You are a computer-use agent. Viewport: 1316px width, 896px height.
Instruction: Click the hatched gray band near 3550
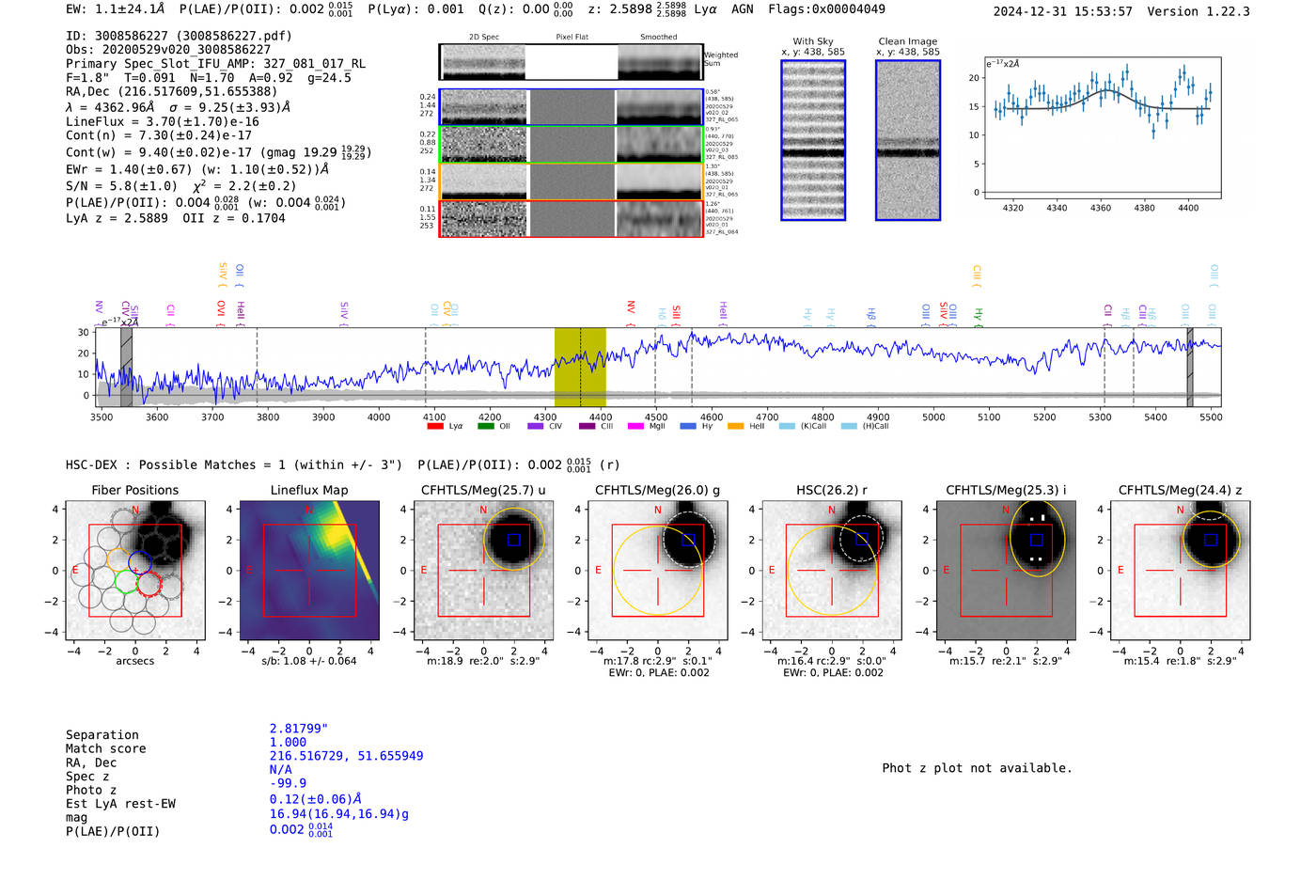click(127, 368)
